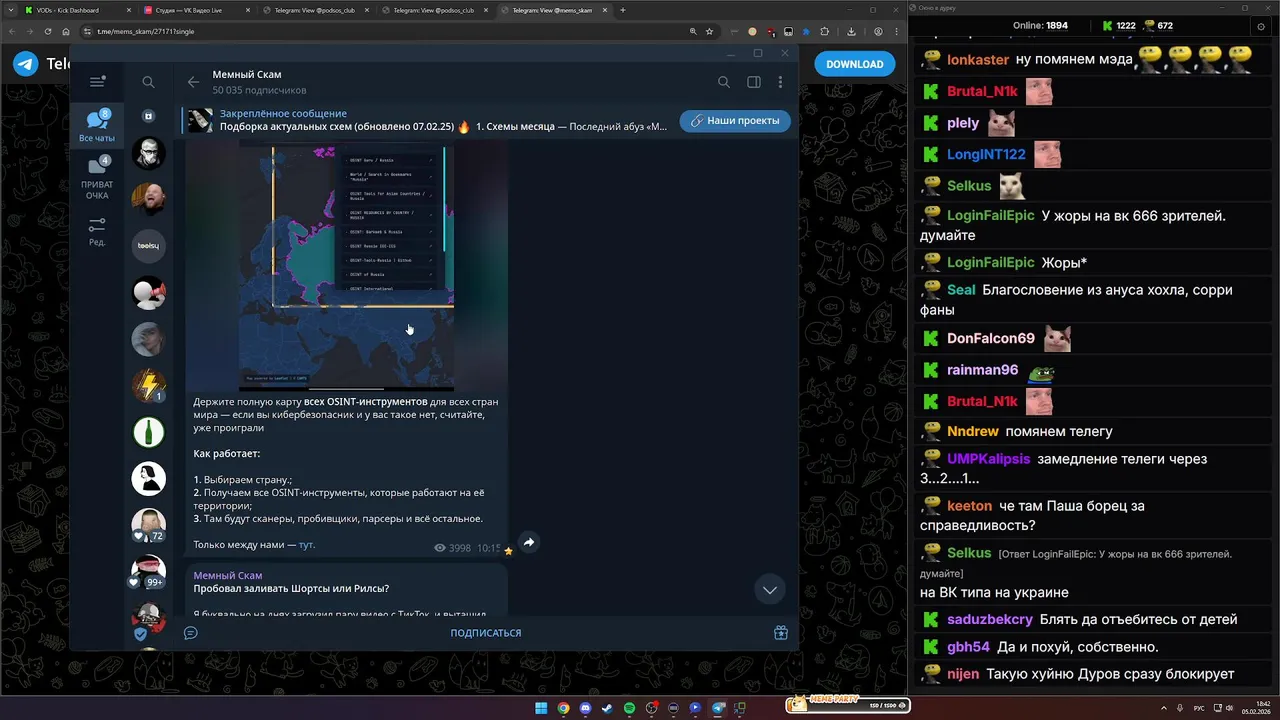Switch to first Telegram @podsos_club tab
1280x720 pixels.
pyautogui.click(x=318, y=10)
